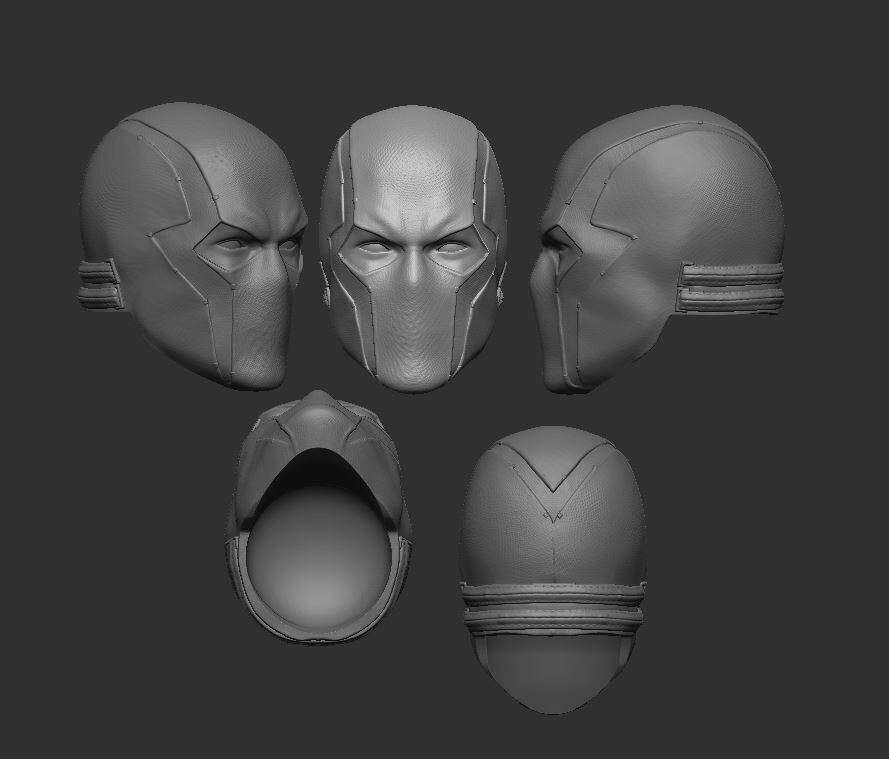Select the underside view mask showing hollow interior
The height and width of the screenshot is (759, 889).
click(x=318, y=516)
